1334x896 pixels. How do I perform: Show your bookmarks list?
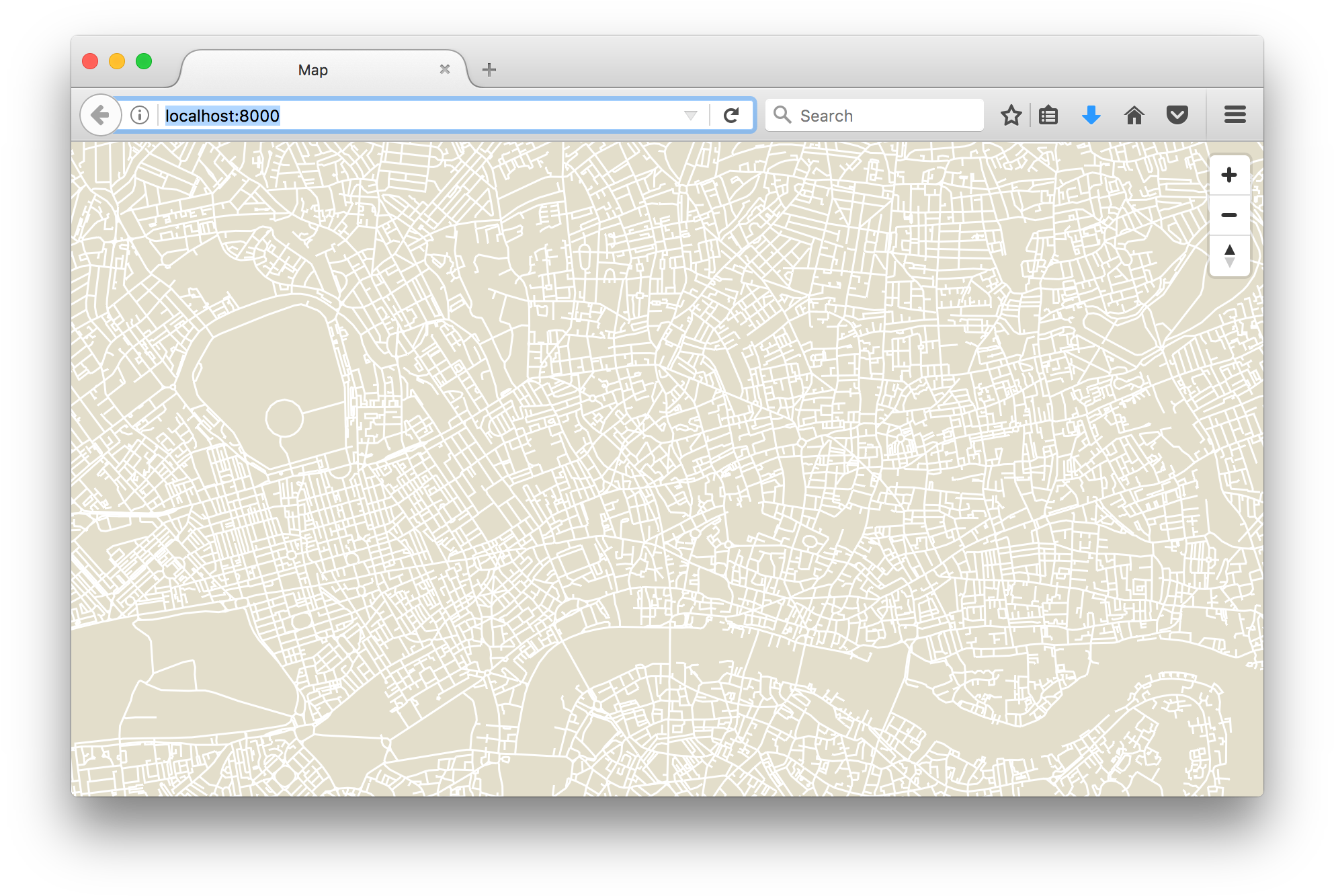tap(1048, 116)
